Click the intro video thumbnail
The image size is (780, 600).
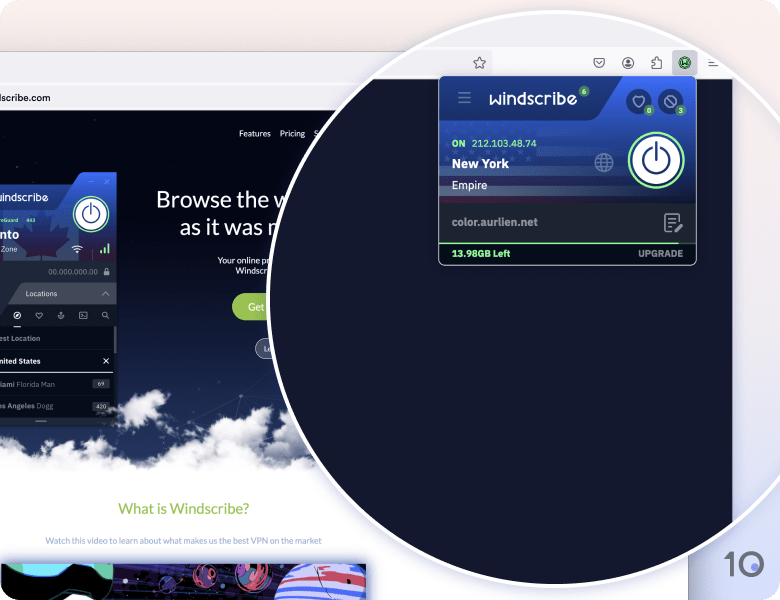(x=183, y=582)
